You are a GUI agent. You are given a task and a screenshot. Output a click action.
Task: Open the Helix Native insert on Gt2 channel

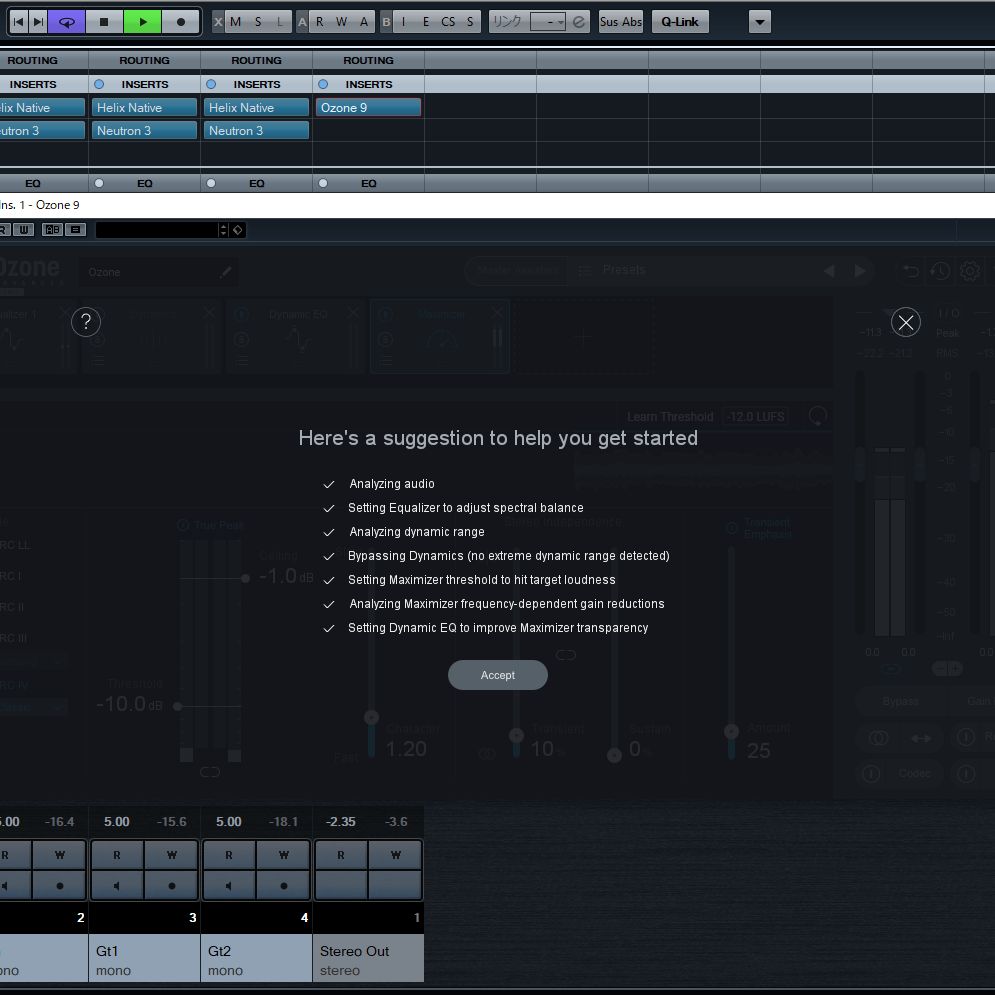point(256,108)
